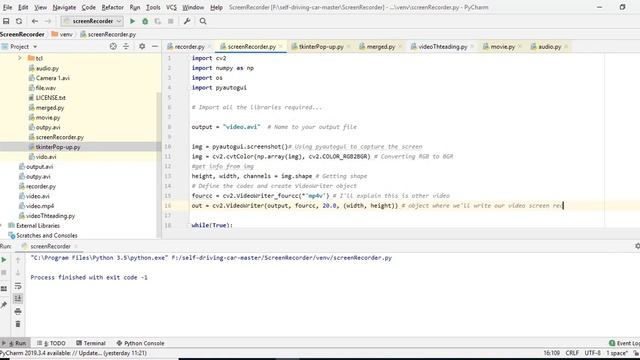
Task: Switch to movie.py editor tab
Action: pyautogui.click(x=502, y=47)
